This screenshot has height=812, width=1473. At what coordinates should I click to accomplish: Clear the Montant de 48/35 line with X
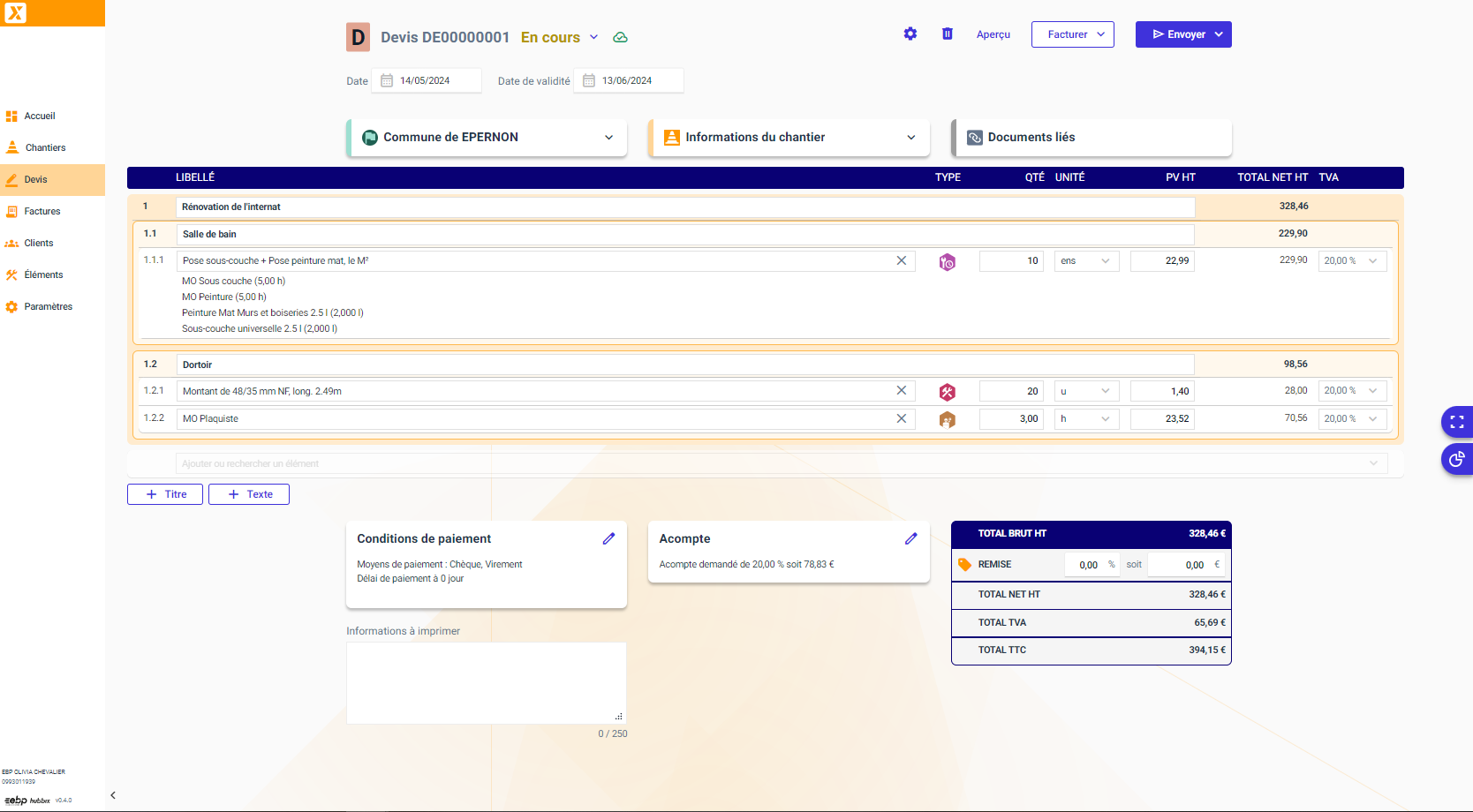click(902, 390)
